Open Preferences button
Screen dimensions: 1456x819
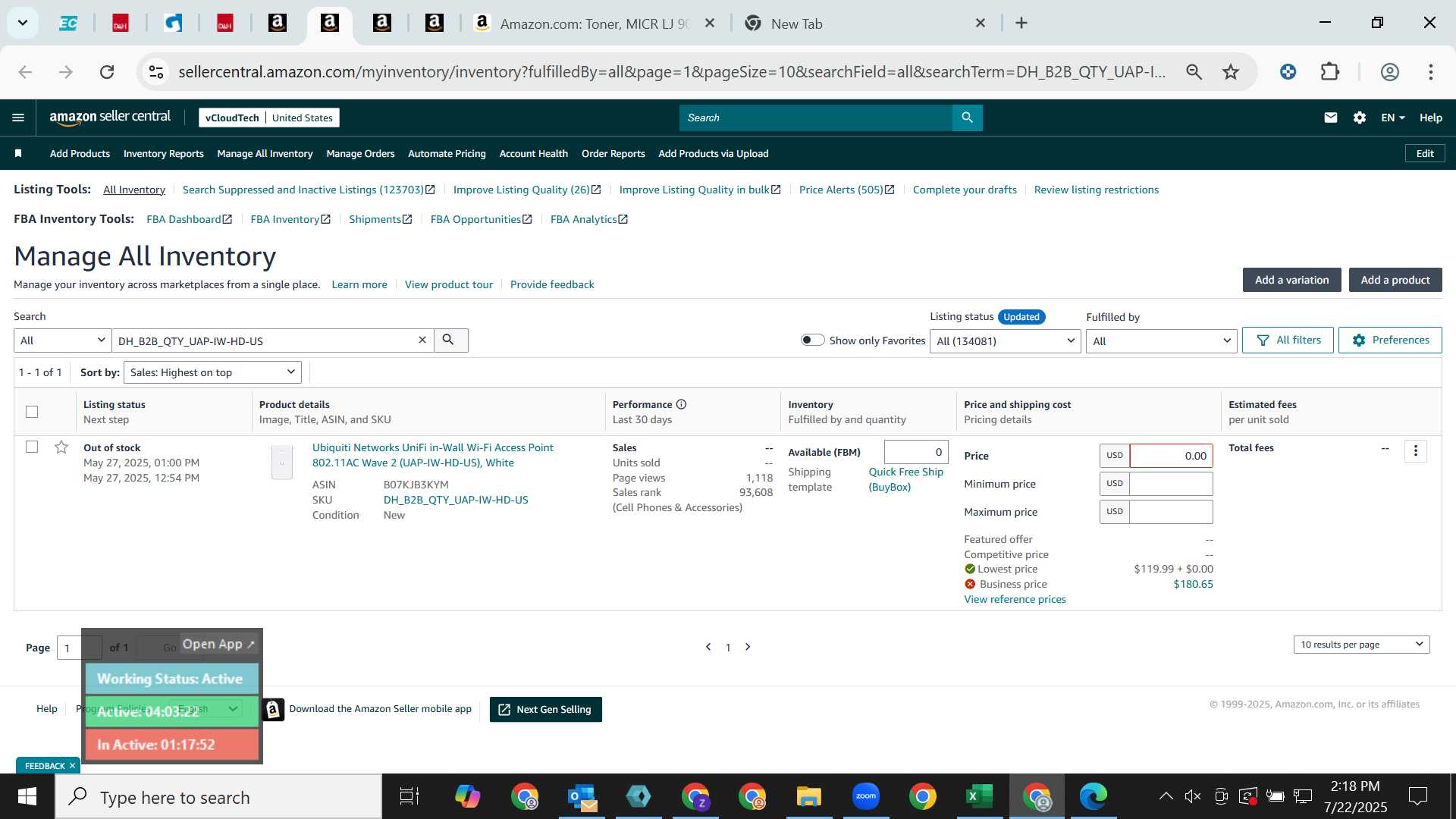1390,340
